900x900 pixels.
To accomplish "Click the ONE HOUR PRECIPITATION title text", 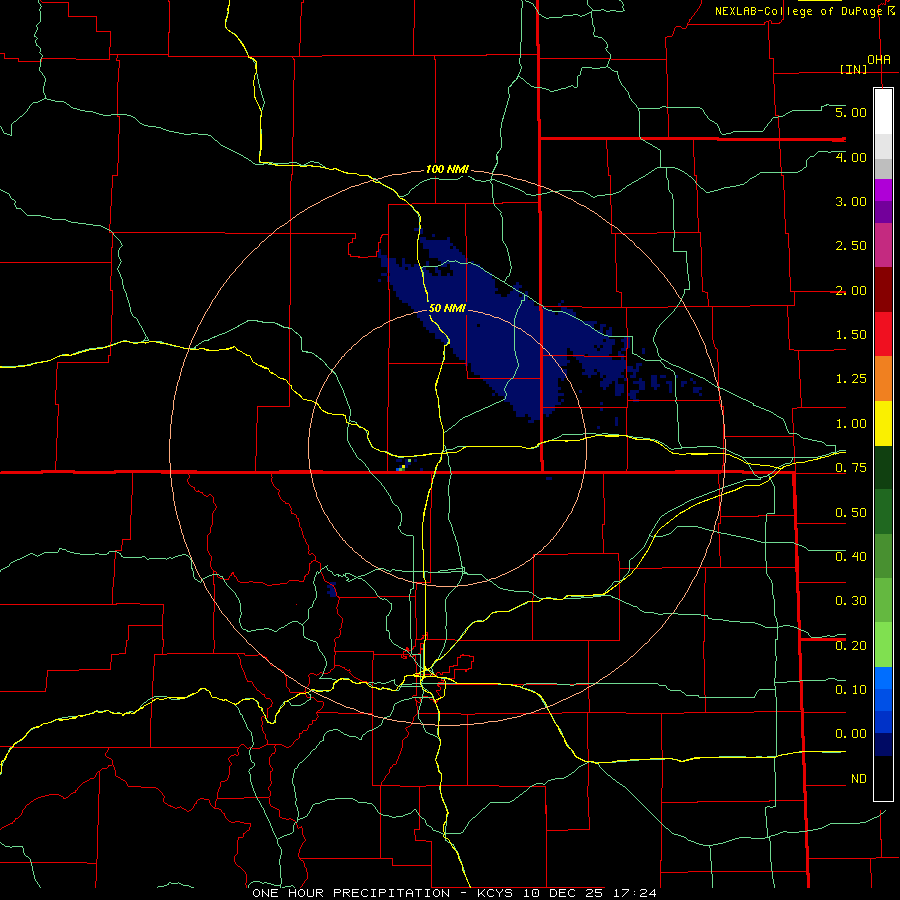I will point(351,893).
